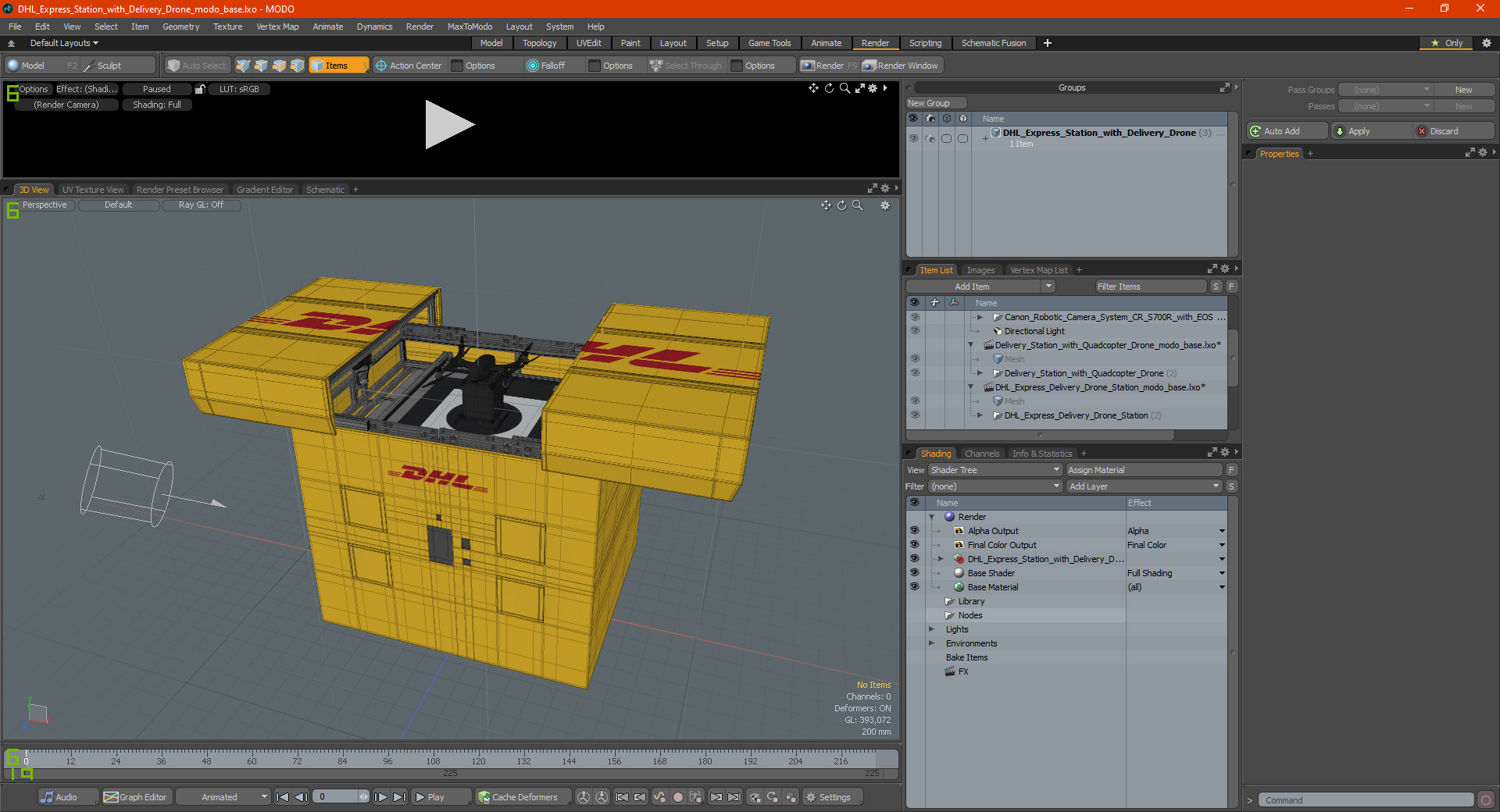Open Add Item dropdown
This screenshot has width=1500, height=812.
(981, 287)
